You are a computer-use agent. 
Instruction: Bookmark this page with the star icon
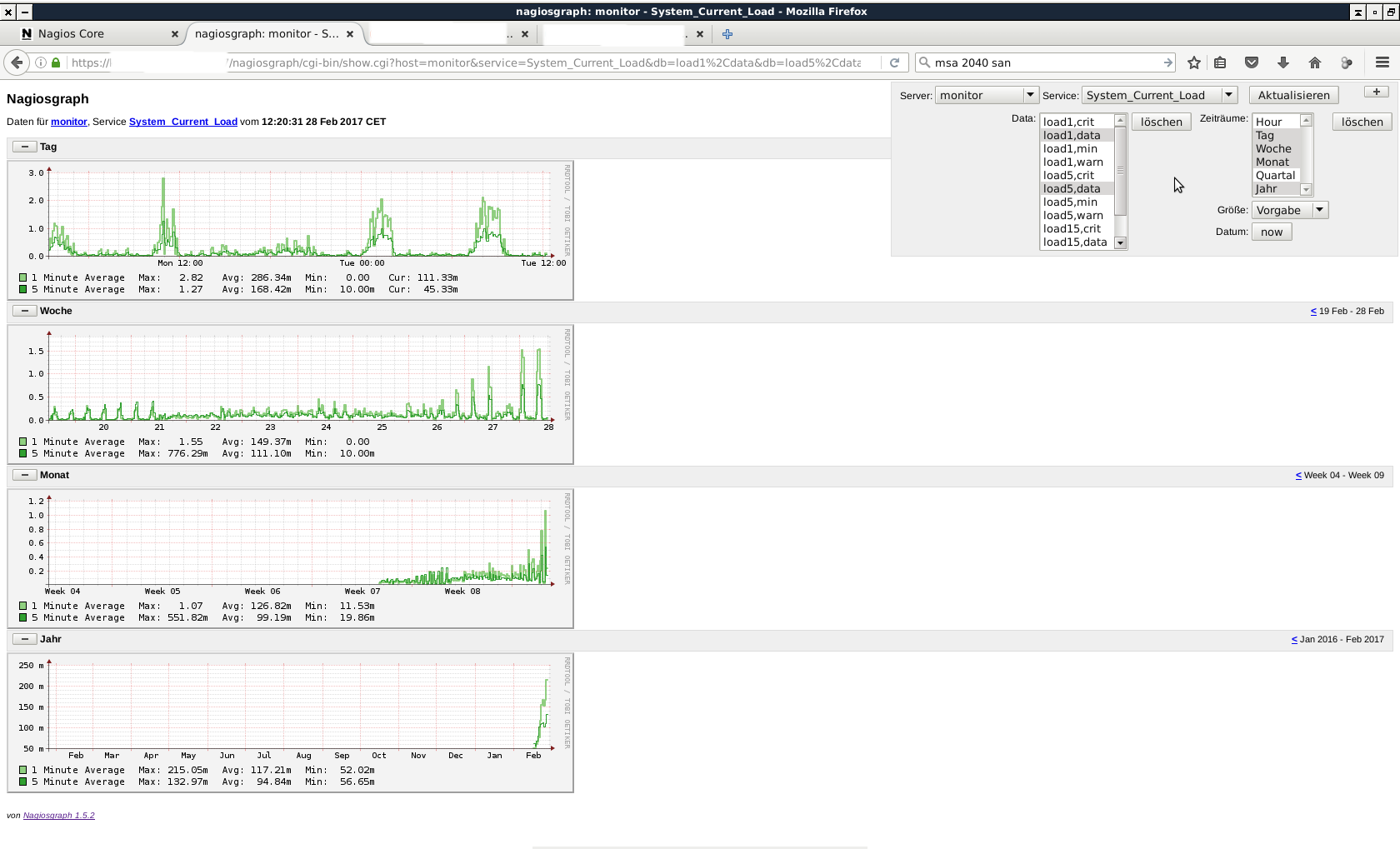click(x=1194, y=62)
